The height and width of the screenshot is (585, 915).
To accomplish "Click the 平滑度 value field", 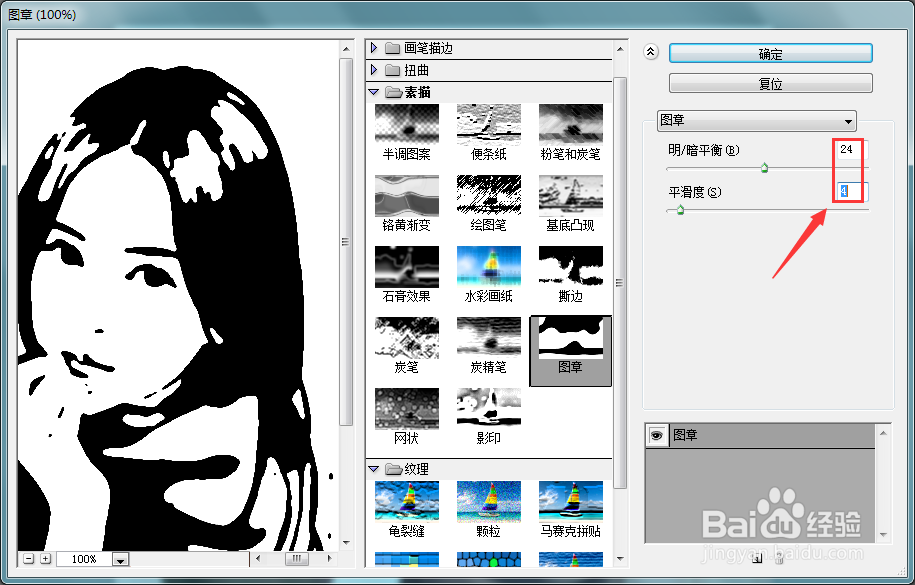I will (853, 191).
